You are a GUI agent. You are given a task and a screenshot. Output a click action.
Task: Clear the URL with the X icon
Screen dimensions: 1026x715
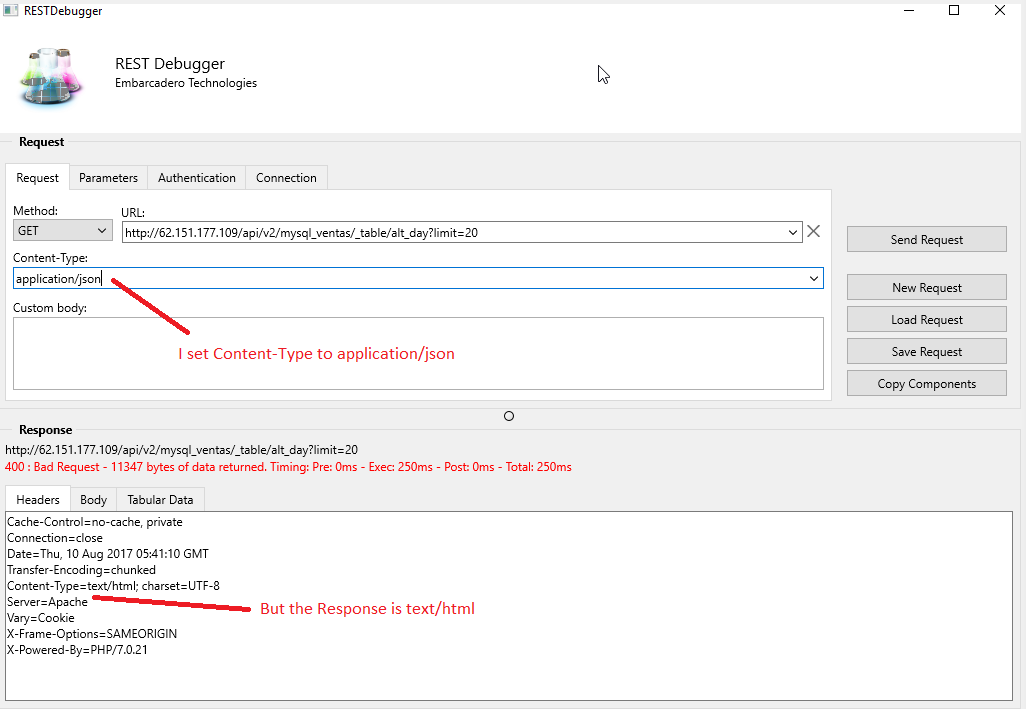point(813,232)
